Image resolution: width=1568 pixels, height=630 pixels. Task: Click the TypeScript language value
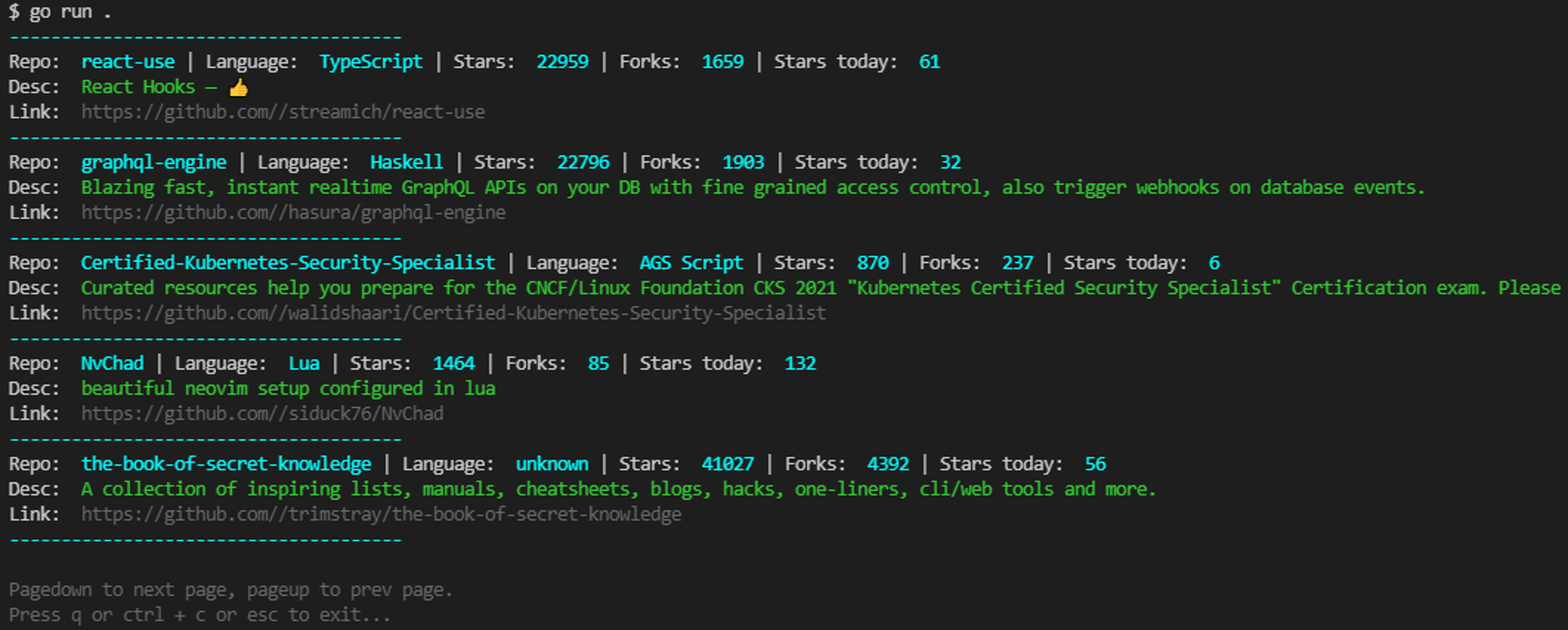tap(371, 62)
